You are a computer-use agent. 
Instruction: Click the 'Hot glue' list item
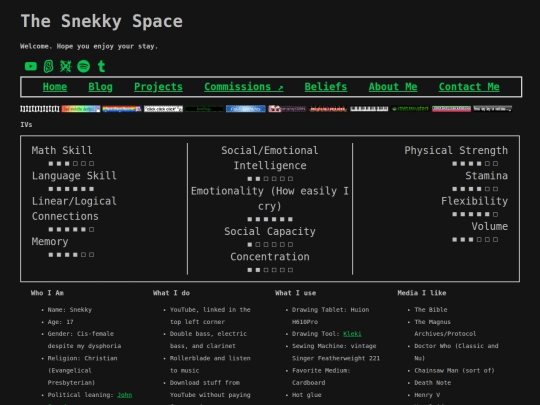pos(307,395)
